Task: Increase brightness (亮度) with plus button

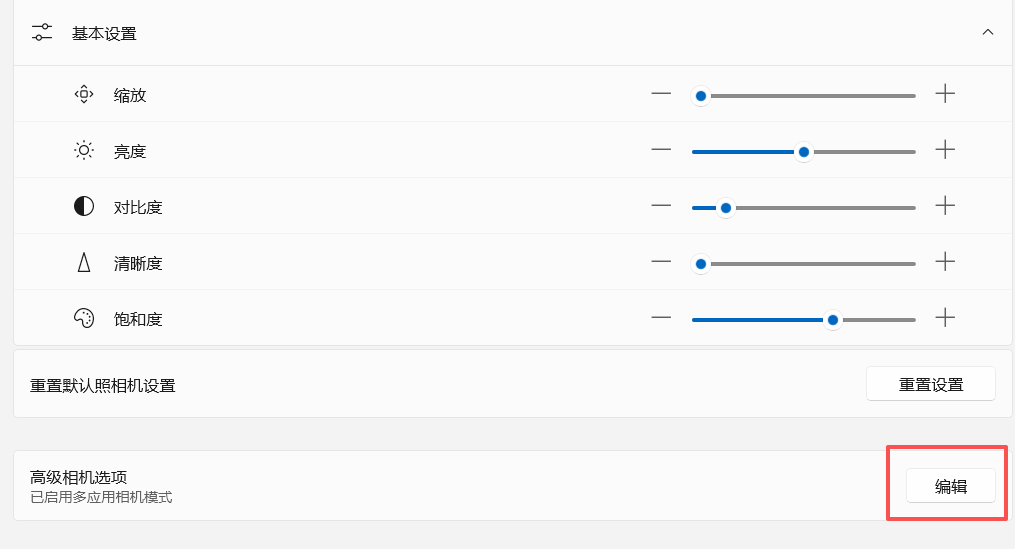Action: point(945,150)
